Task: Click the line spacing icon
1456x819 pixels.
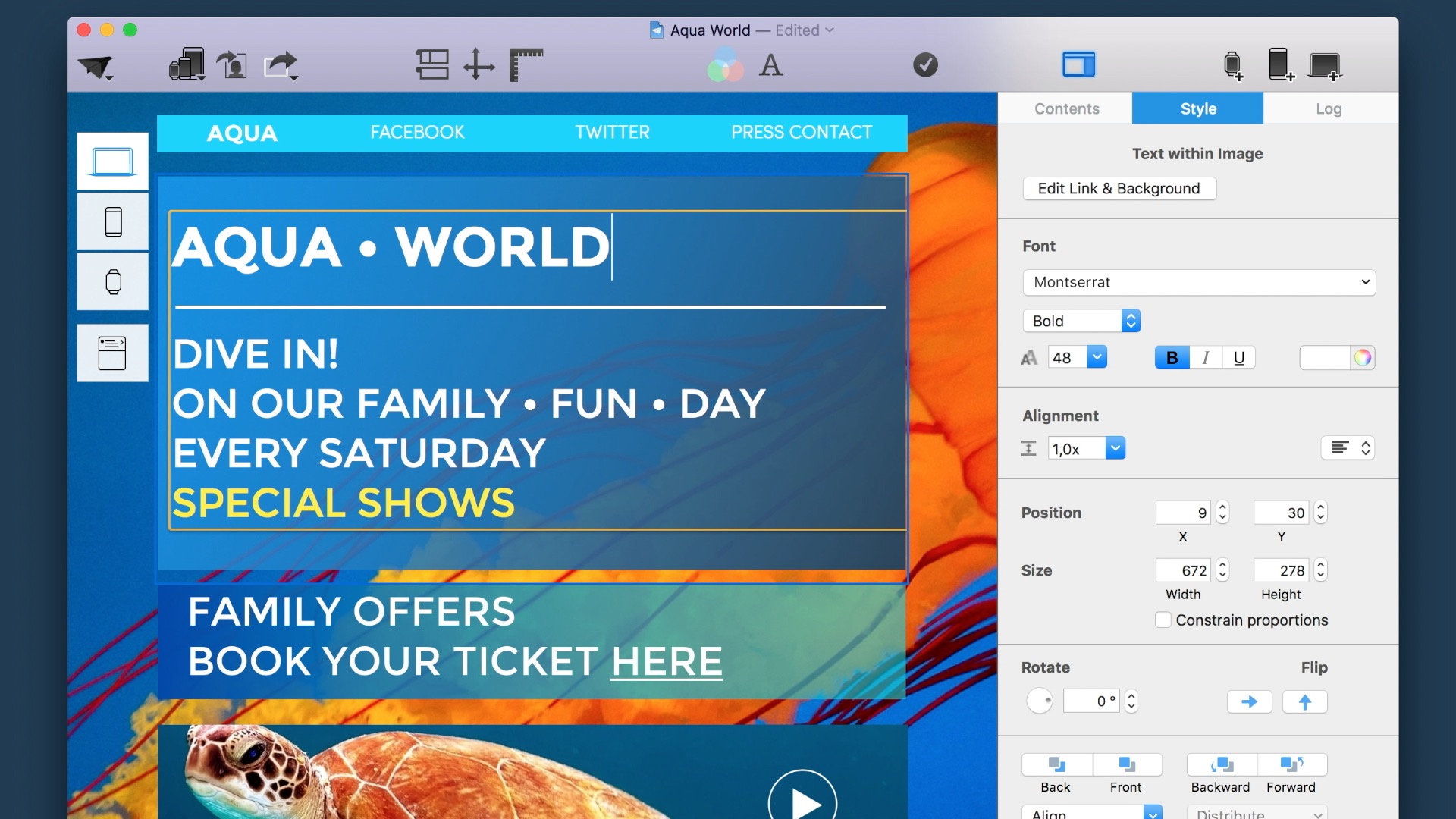Action: [x=1028, y=448]
